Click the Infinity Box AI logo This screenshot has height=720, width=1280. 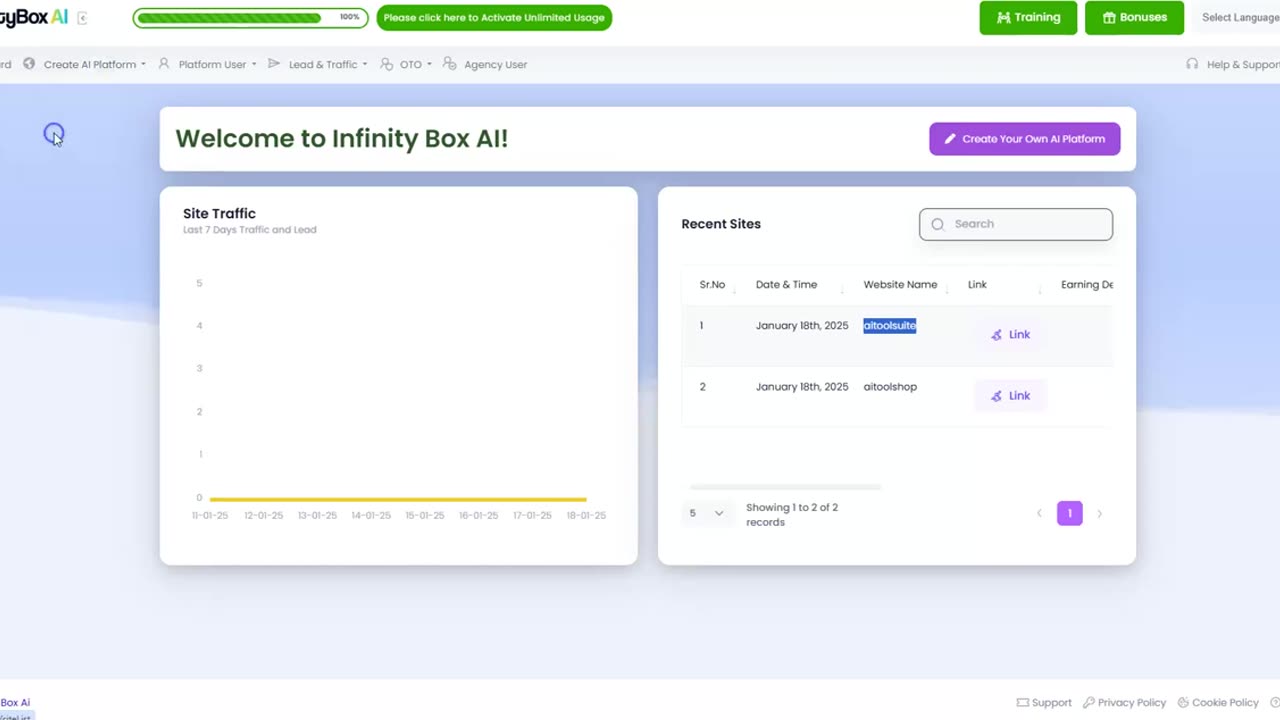34,17
